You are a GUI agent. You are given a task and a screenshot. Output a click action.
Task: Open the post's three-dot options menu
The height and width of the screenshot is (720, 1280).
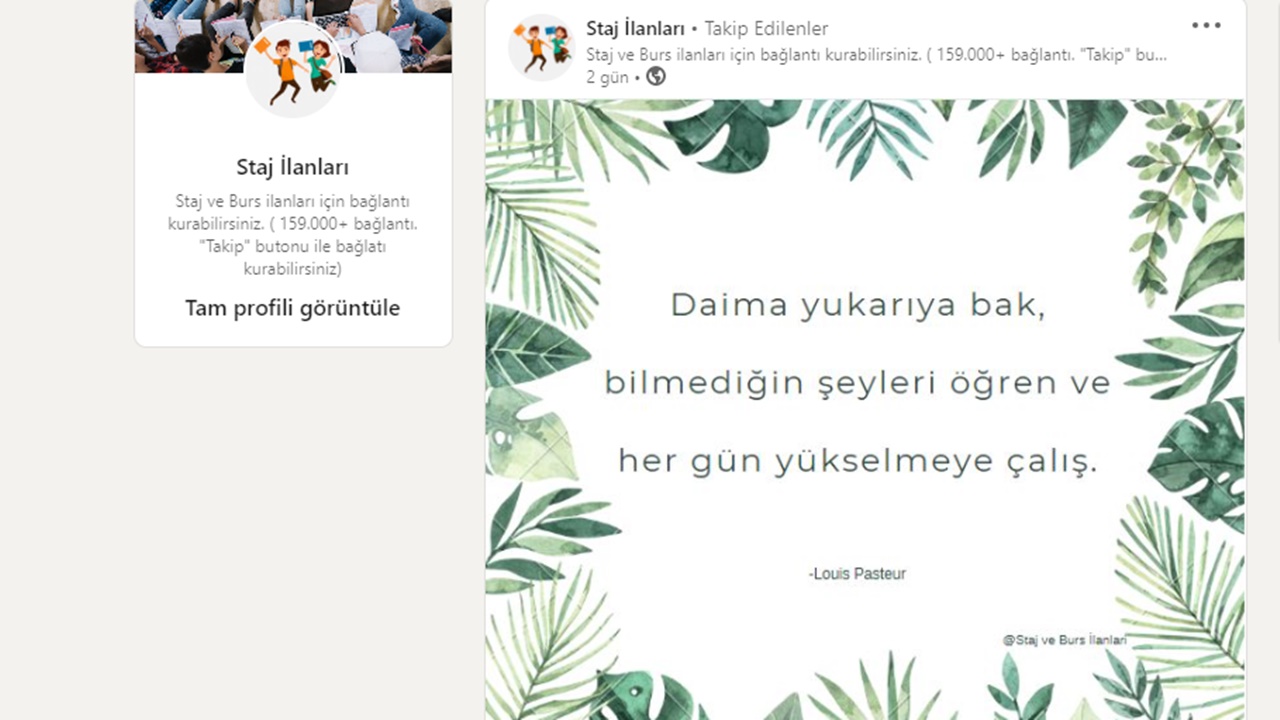tap(1206, 26)
